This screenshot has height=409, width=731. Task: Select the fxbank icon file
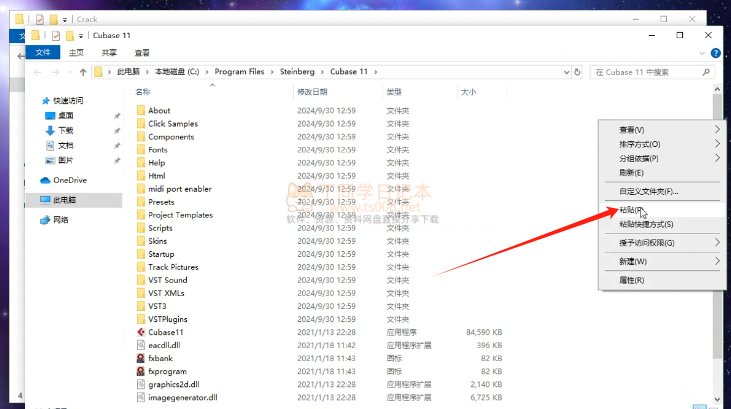(x=140, y=358)
